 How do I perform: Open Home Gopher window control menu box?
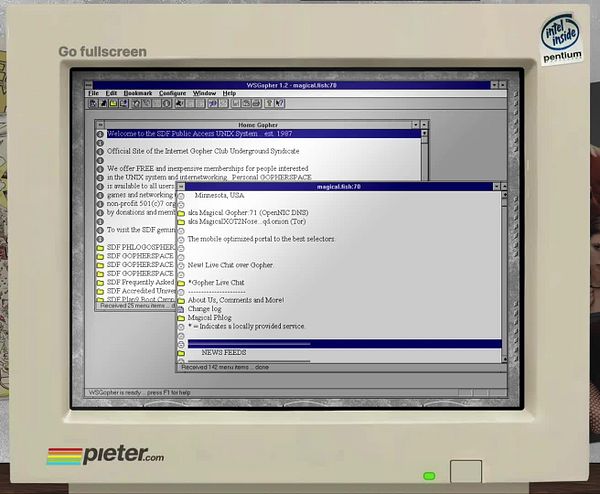(100, 125)
